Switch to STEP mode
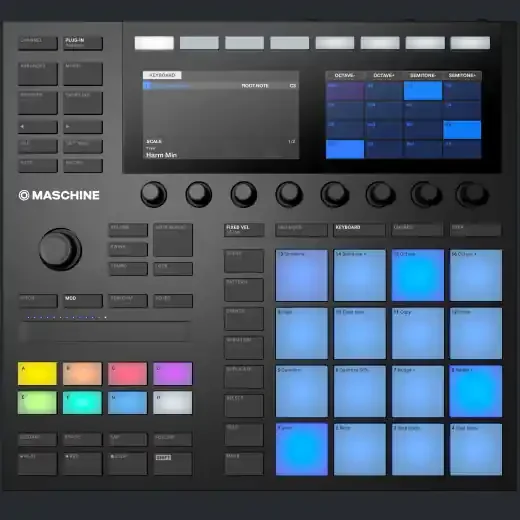Screen dimensions: 520x520 point(475,230)
